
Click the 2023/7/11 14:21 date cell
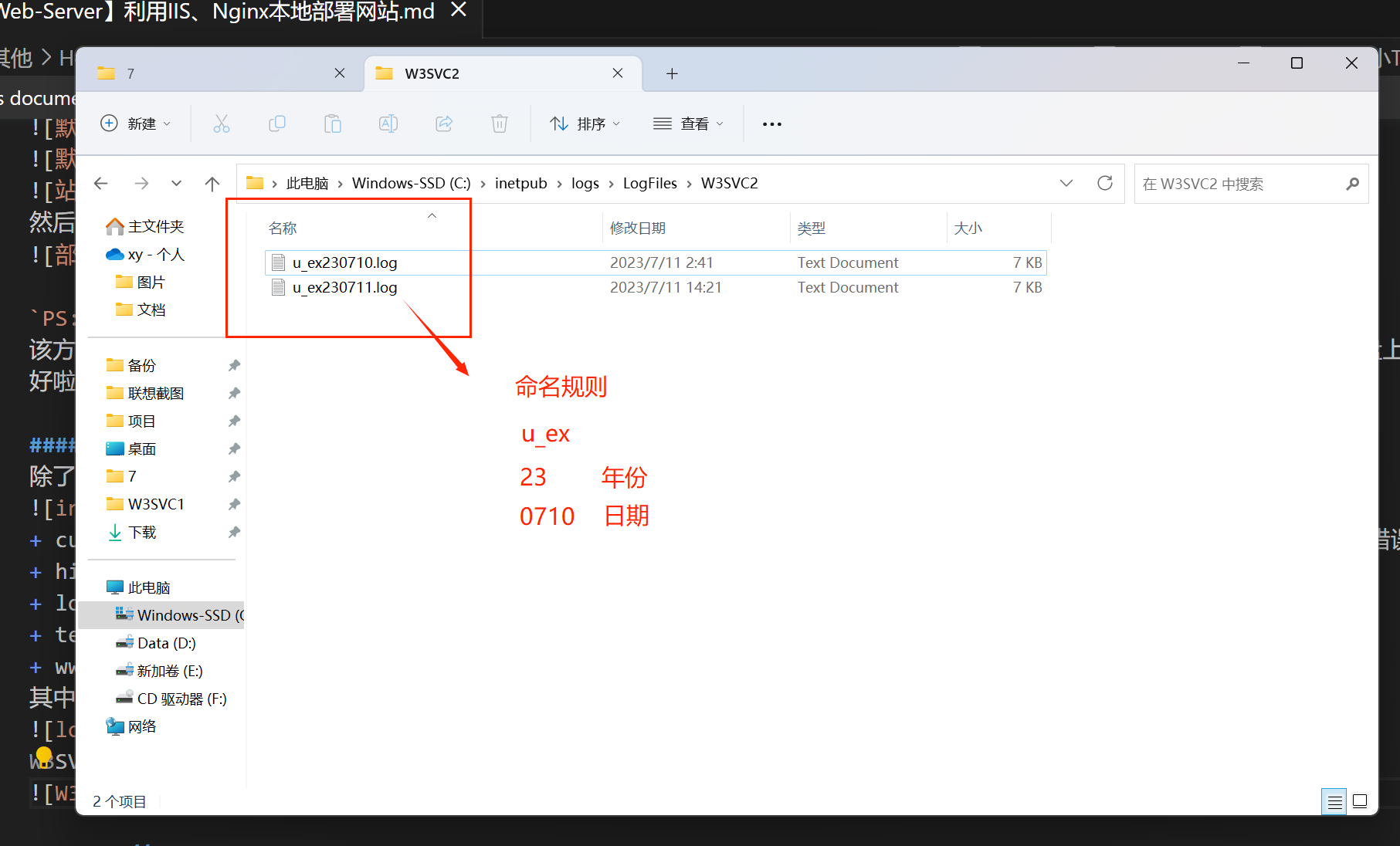click(x=666, y=288)
